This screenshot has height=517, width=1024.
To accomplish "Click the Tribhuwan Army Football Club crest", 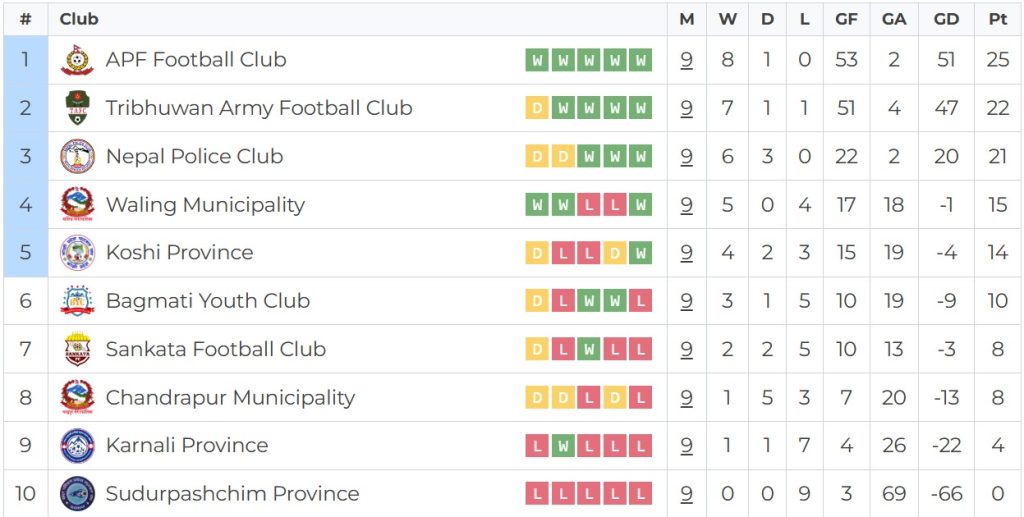I will (x=77, y=108).
